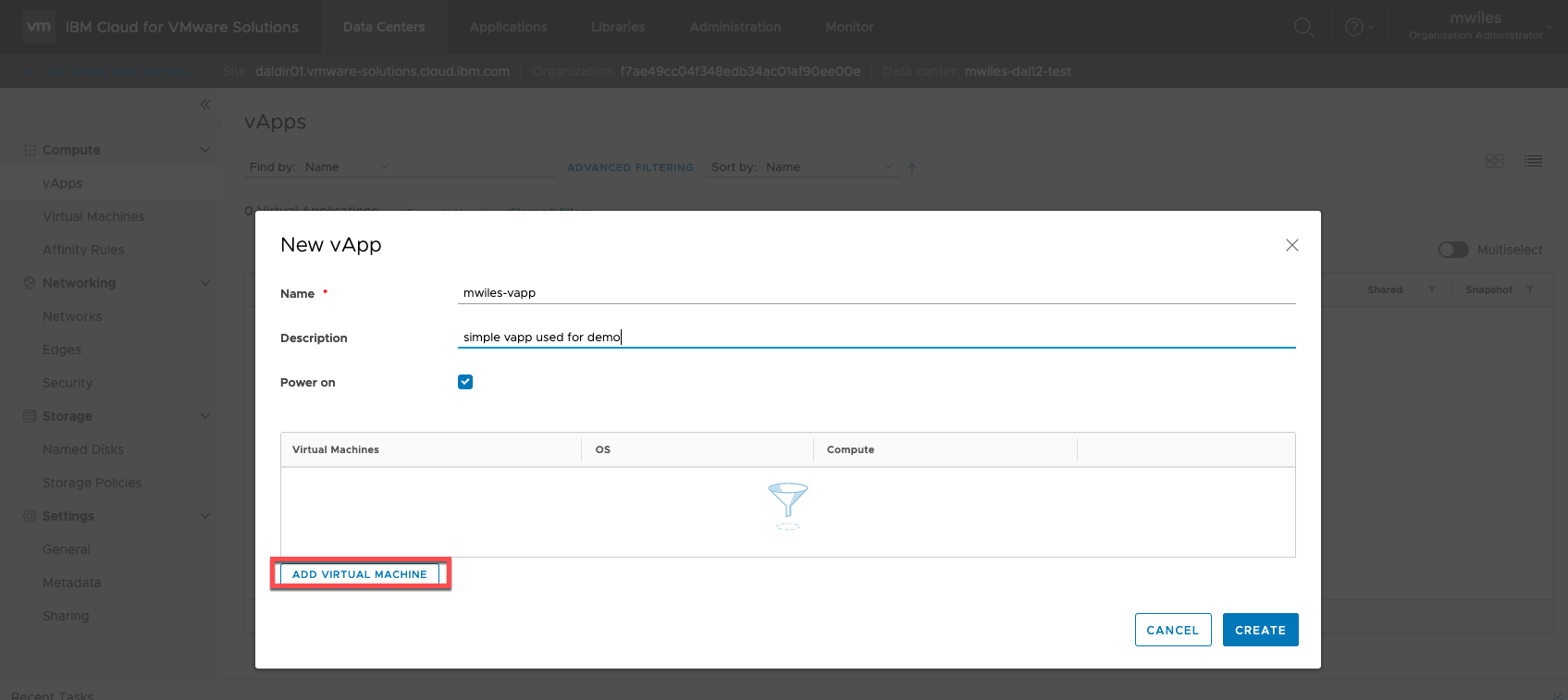Collapse the Networking section
The image size is (1568, 700).
coord(205,283)
